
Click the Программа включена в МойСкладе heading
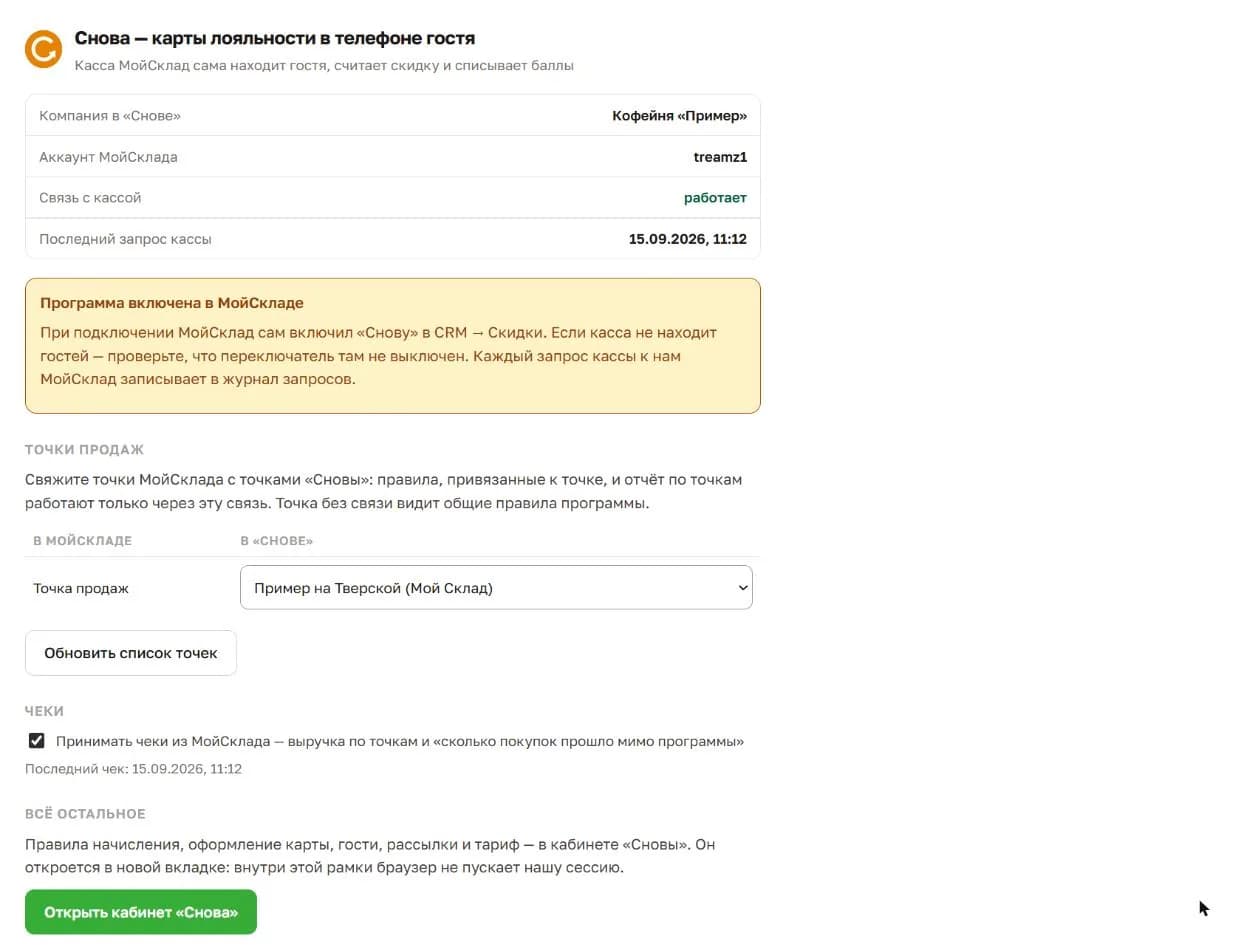pos(172,303)
